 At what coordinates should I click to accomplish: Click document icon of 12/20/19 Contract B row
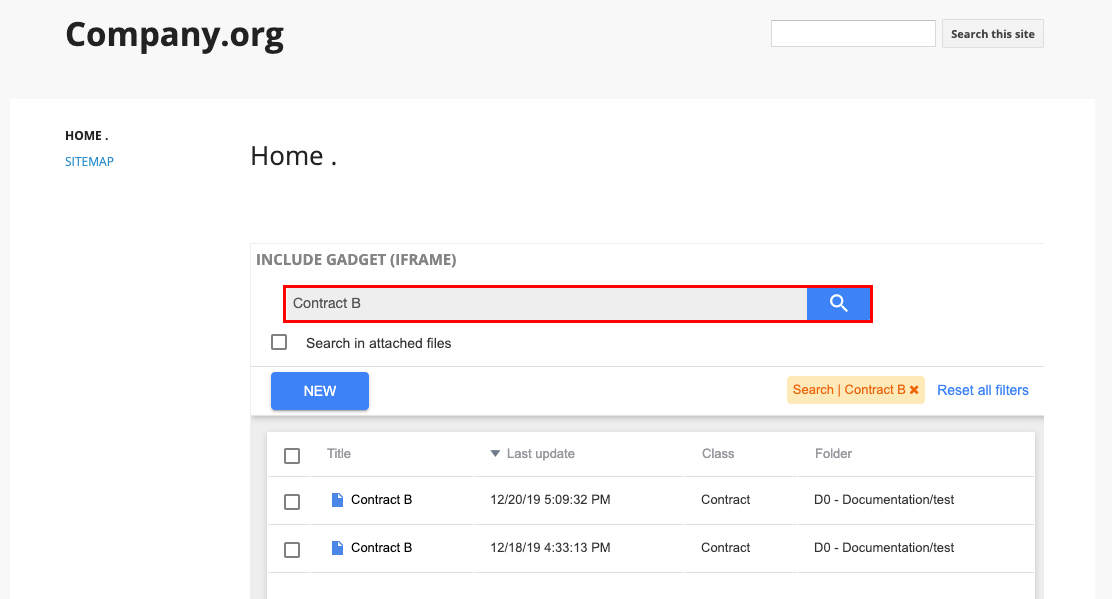pos(338,500)
